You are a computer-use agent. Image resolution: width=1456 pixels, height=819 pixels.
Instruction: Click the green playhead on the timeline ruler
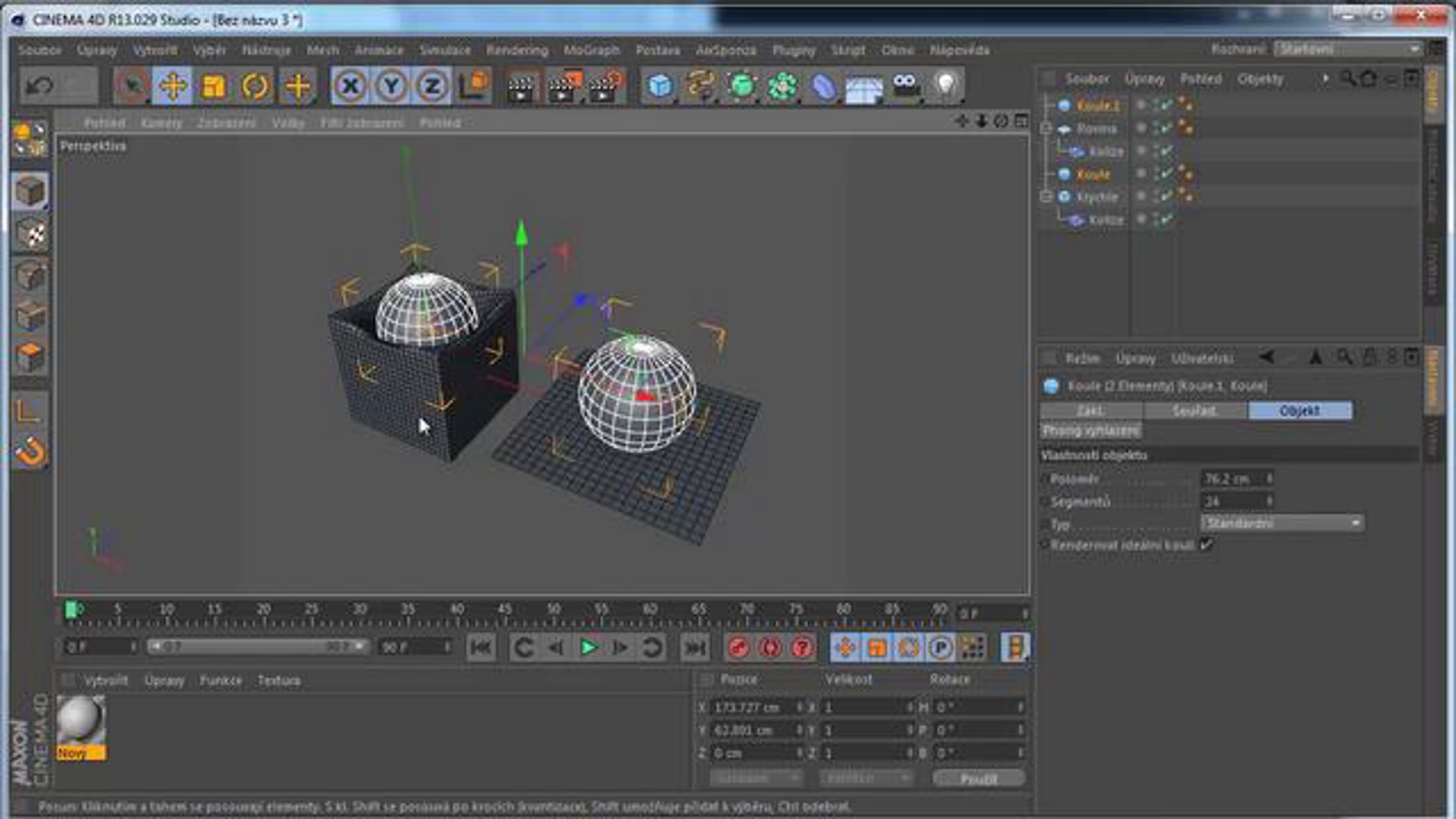pos(72,609)
